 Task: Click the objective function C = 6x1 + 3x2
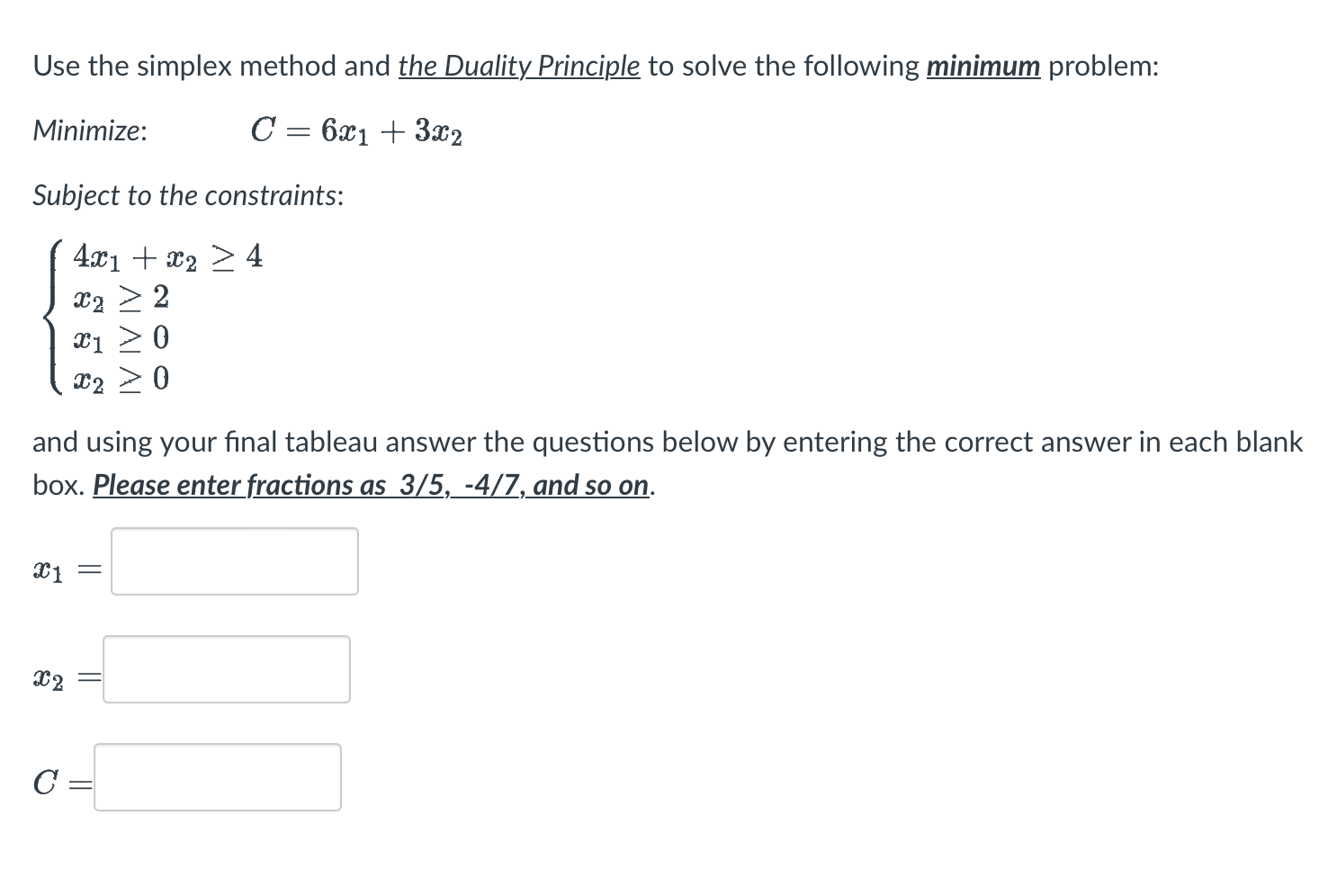pos(356,131)
